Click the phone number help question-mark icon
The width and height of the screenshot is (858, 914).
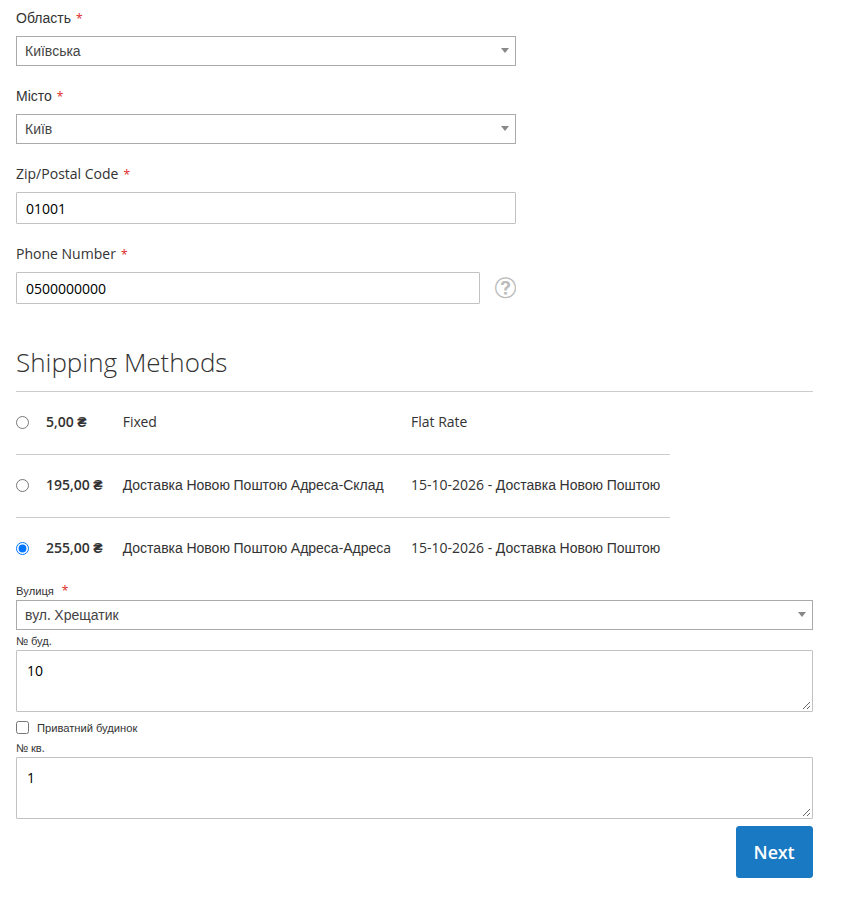coord(505,288)
